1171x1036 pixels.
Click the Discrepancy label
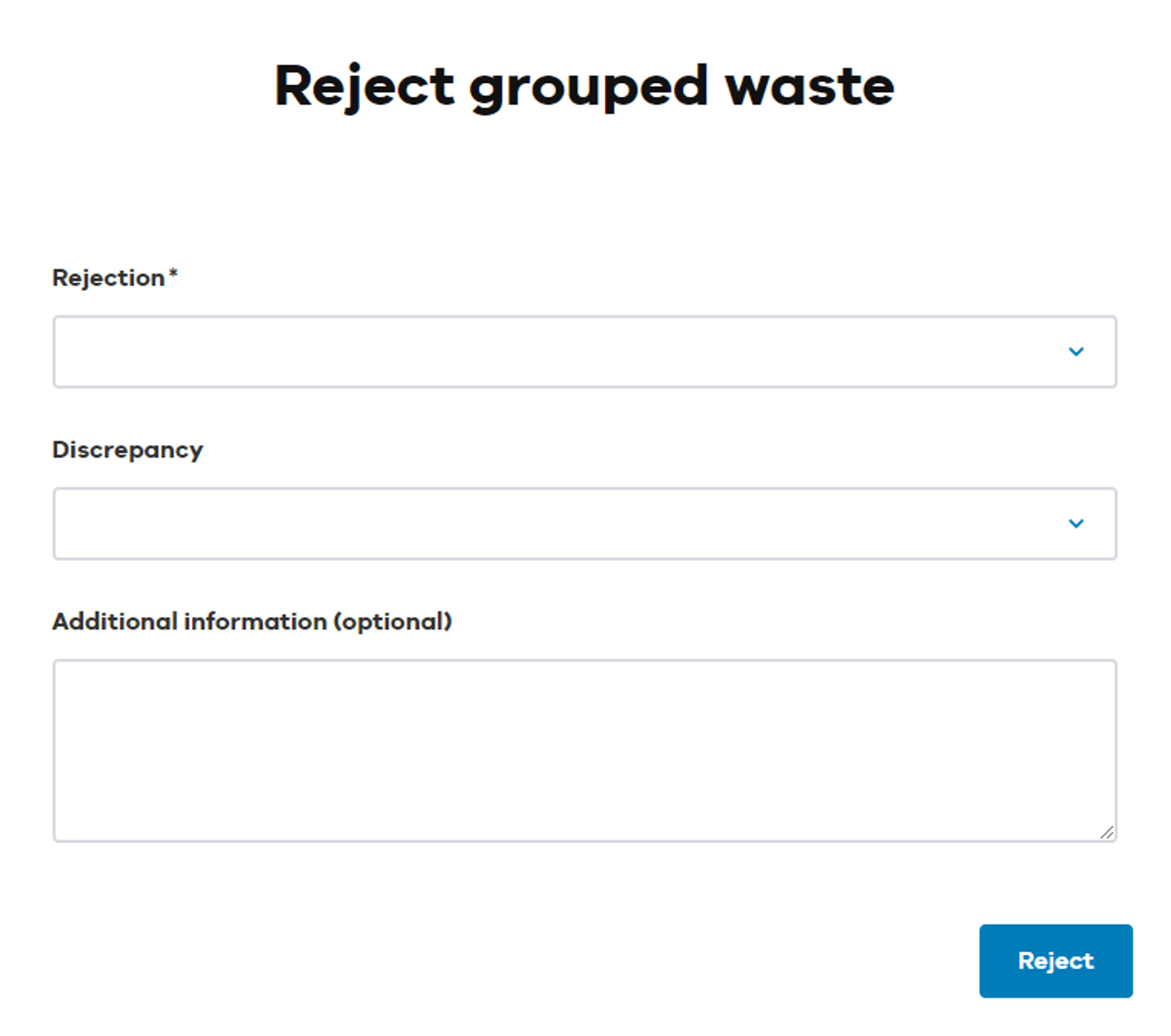pyautogui.click(x=128, y=450)
